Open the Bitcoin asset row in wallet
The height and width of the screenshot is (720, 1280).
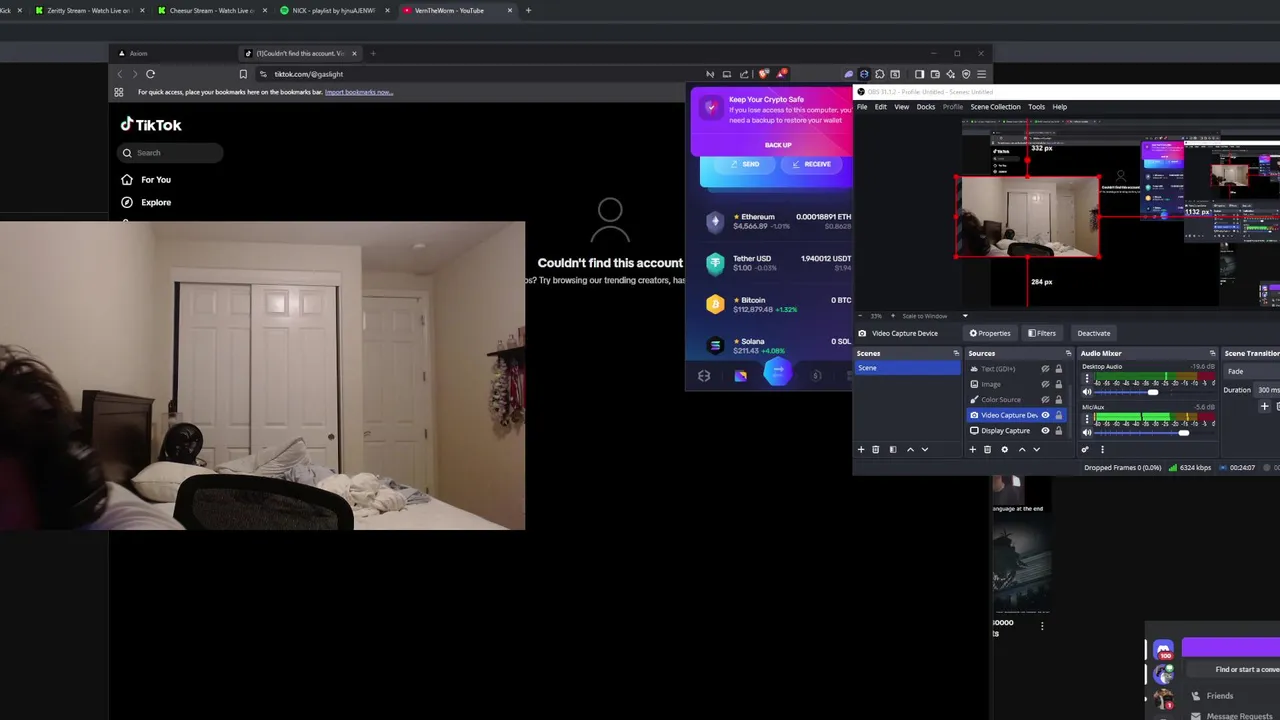pos(777,304)
